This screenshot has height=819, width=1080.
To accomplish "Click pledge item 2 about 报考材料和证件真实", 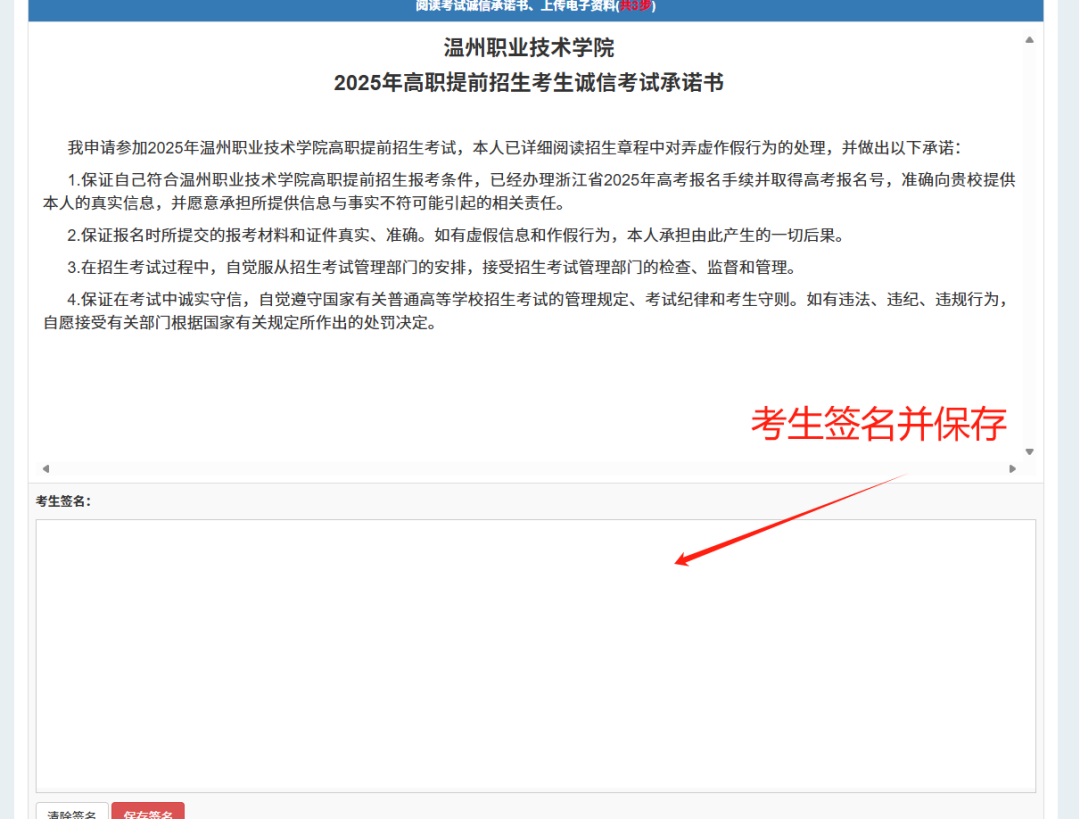I will point(456,236).
